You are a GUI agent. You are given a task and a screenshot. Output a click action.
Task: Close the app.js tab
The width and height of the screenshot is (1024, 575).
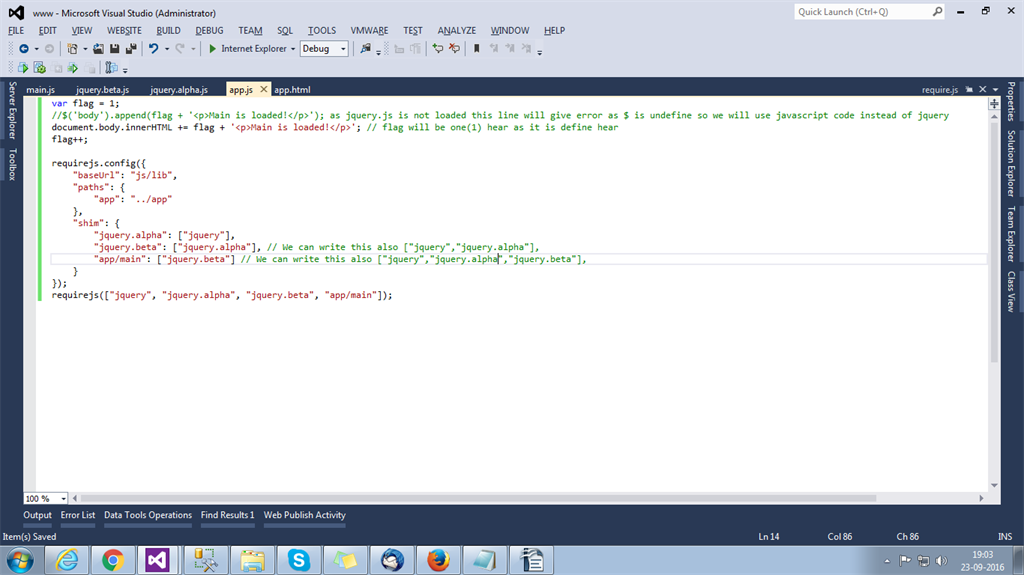click(x=264, y=90)
